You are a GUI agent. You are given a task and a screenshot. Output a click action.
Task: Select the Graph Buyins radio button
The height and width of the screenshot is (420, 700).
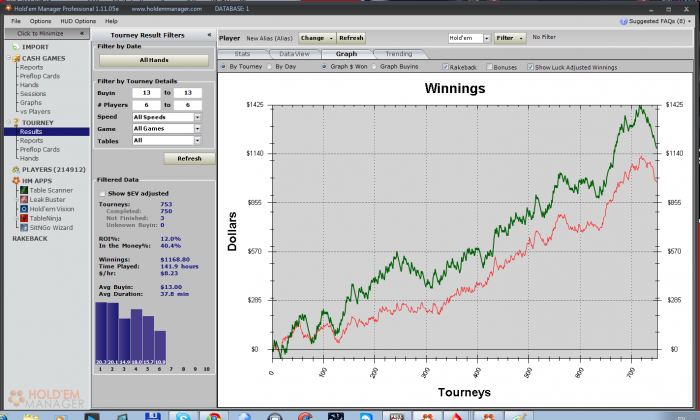click(x=374, y=67)
